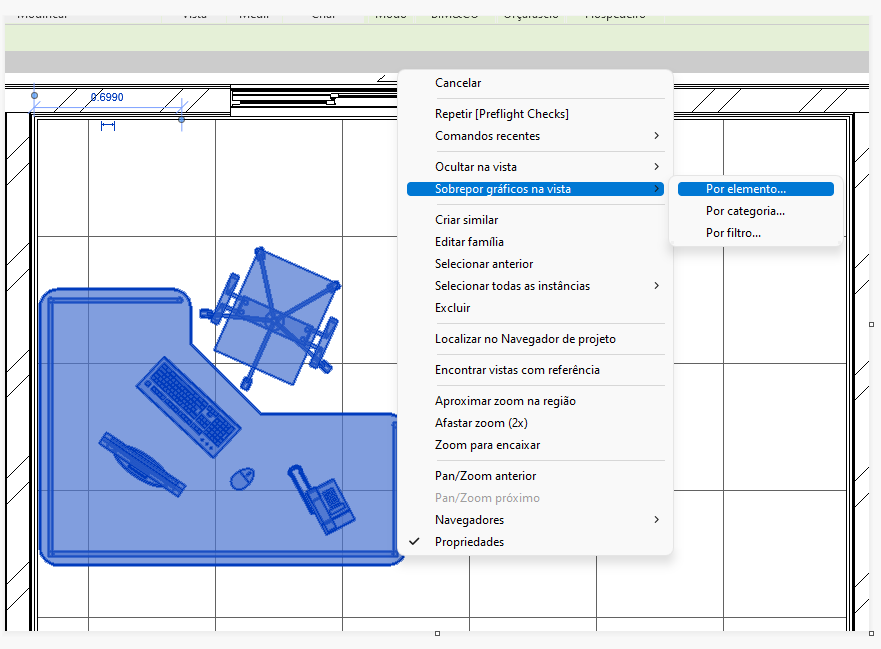Toggle the checked Propriedades option
Screen dimensions: 881x649
pyautogui.click(x=469, y=542)
